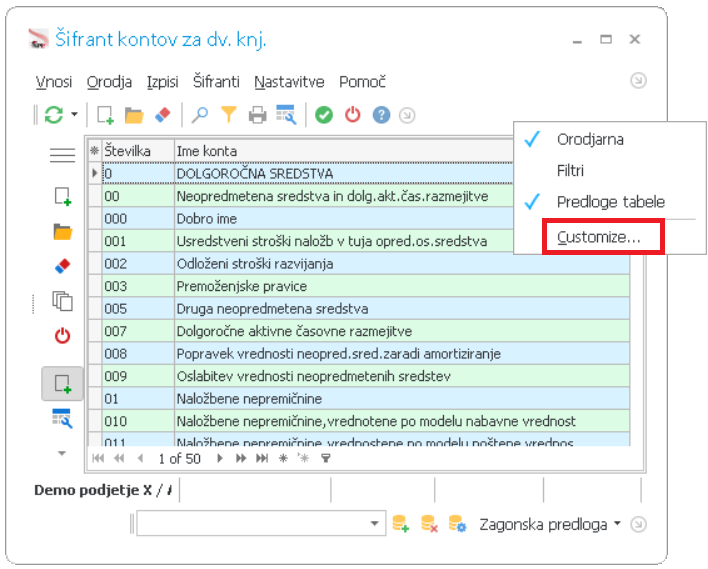Open the empty template combo box arrow

coord(375,524)
